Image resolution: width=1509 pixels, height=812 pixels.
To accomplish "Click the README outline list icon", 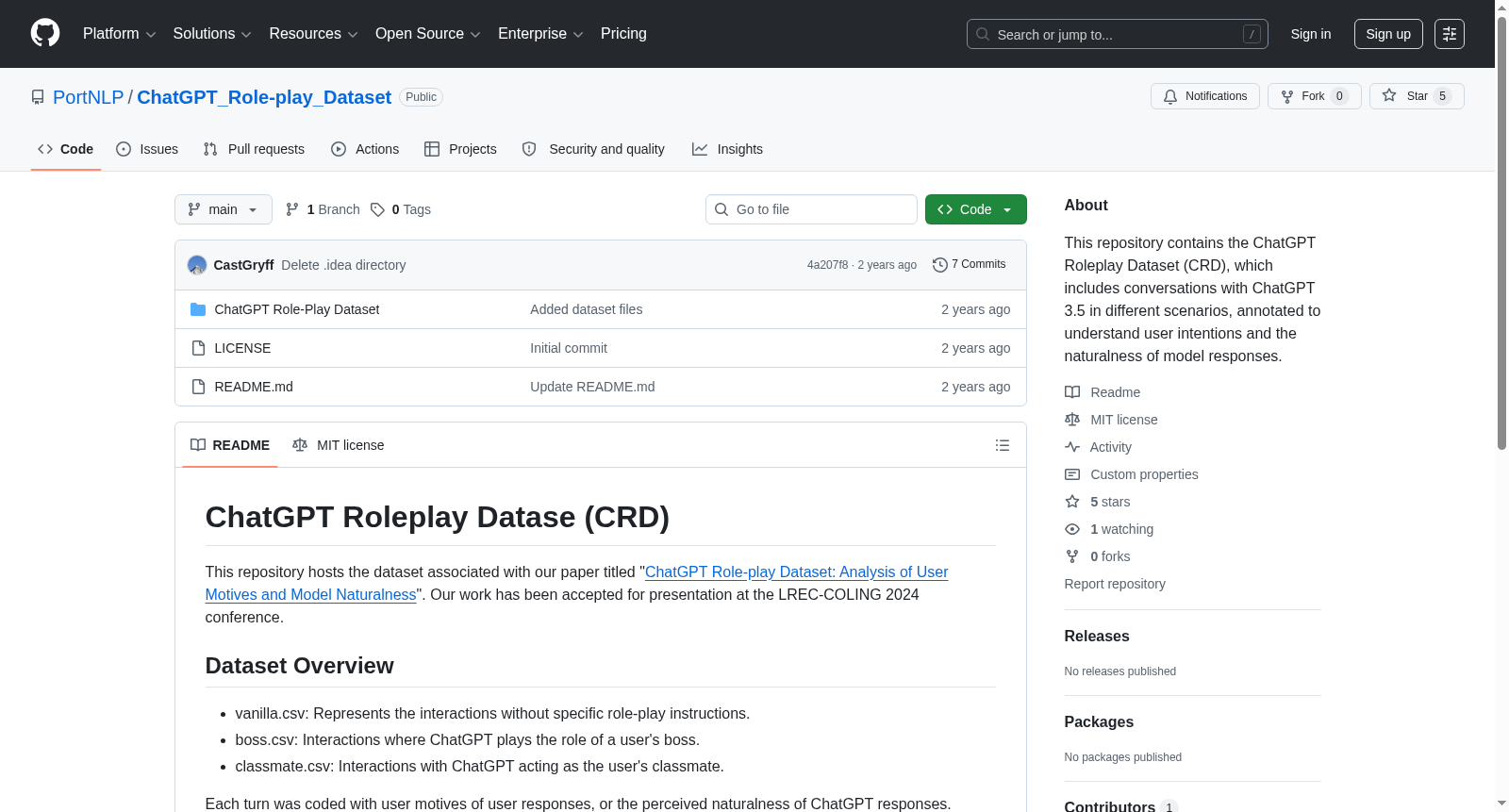I will pos(1003,445).
